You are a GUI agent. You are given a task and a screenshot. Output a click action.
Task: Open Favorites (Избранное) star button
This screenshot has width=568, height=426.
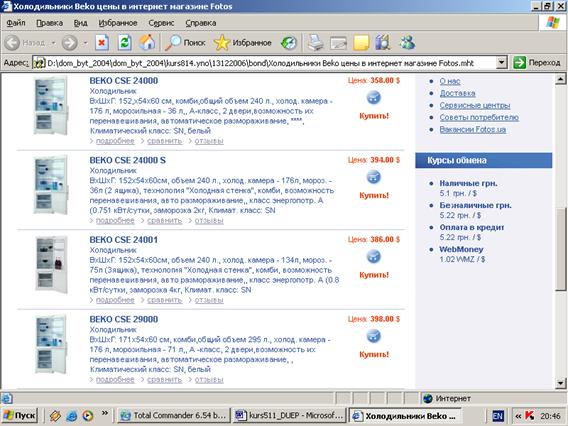tap(242, 43)
